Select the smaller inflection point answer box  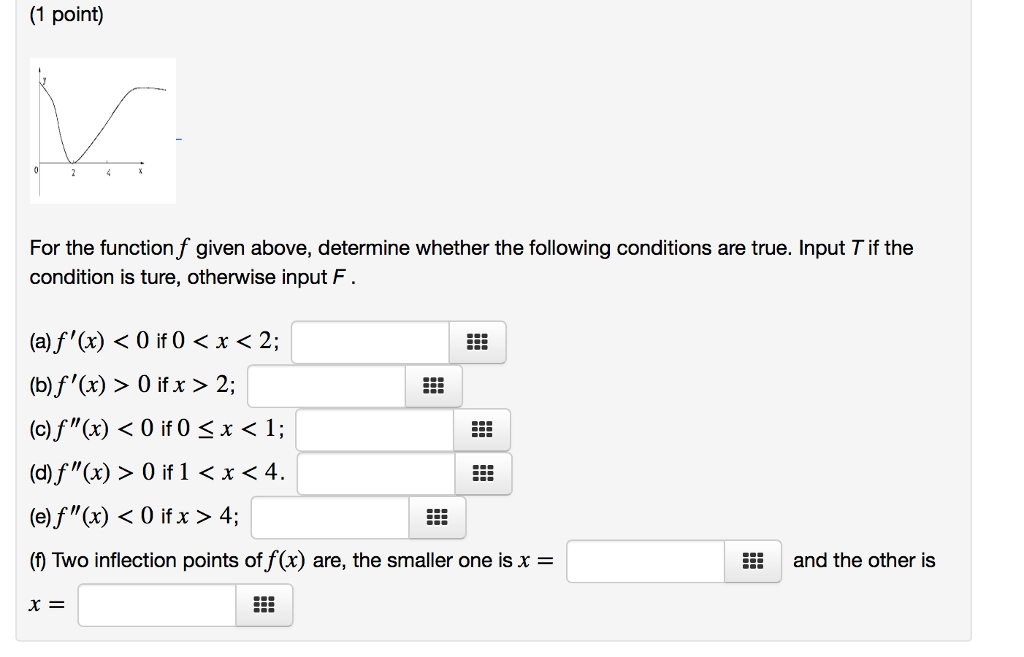tap(645, 561)
